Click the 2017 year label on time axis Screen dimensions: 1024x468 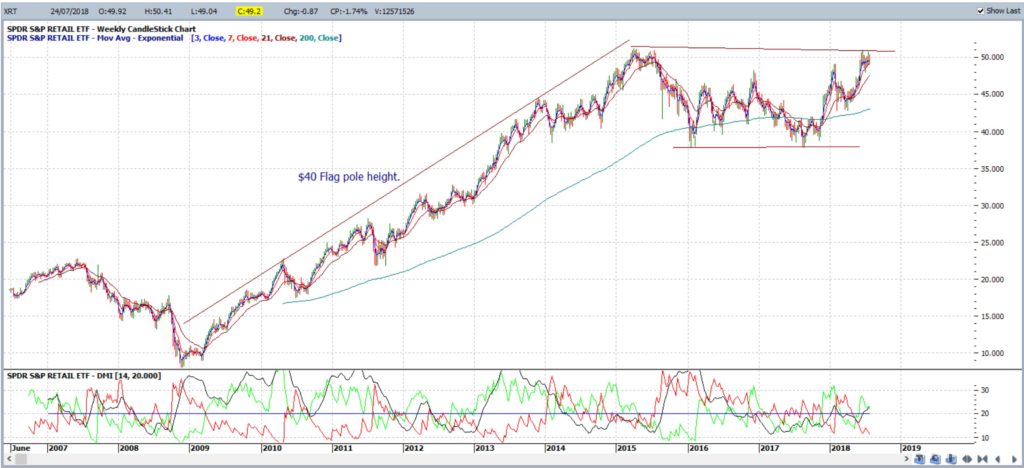769,448
